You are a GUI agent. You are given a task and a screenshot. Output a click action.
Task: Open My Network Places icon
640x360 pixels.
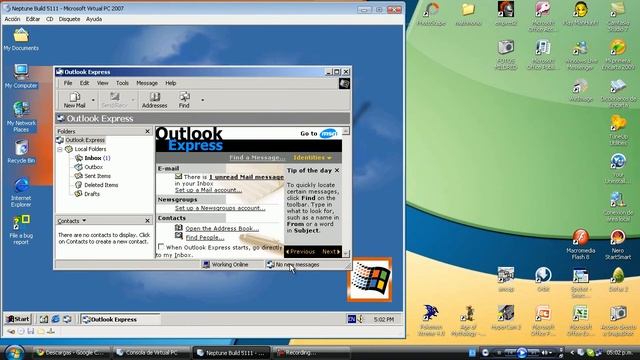[21, 109]
